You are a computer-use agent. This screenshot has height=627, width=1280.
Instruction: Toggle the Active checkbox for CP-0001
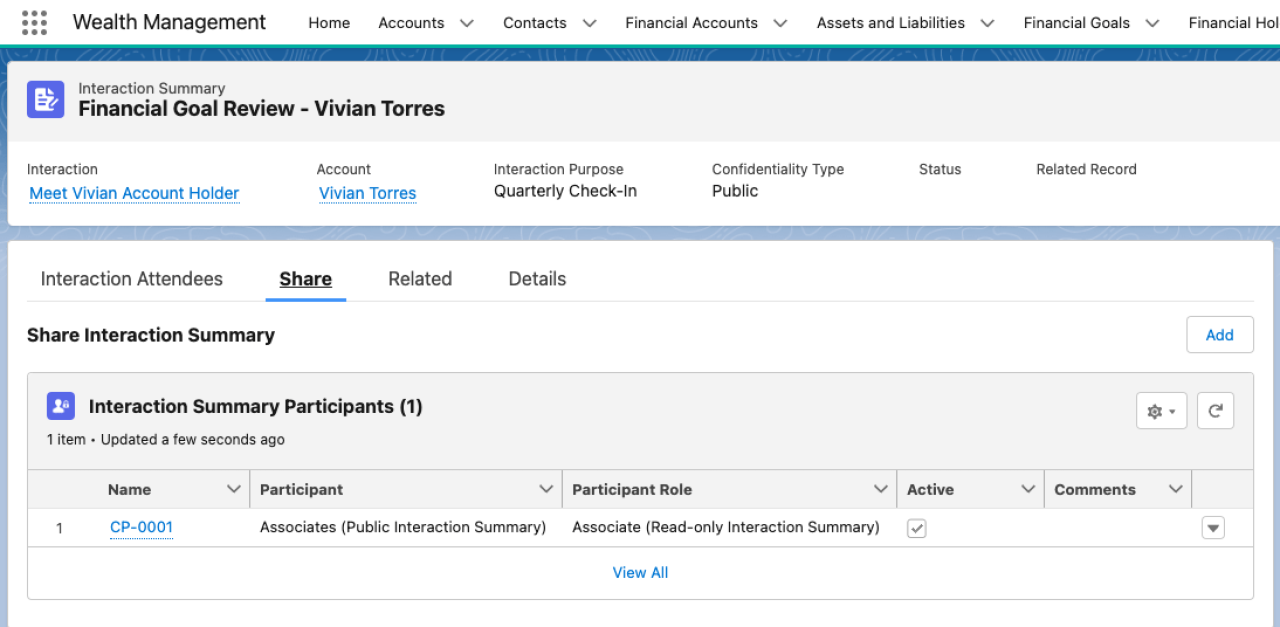[x=917, y=528]
